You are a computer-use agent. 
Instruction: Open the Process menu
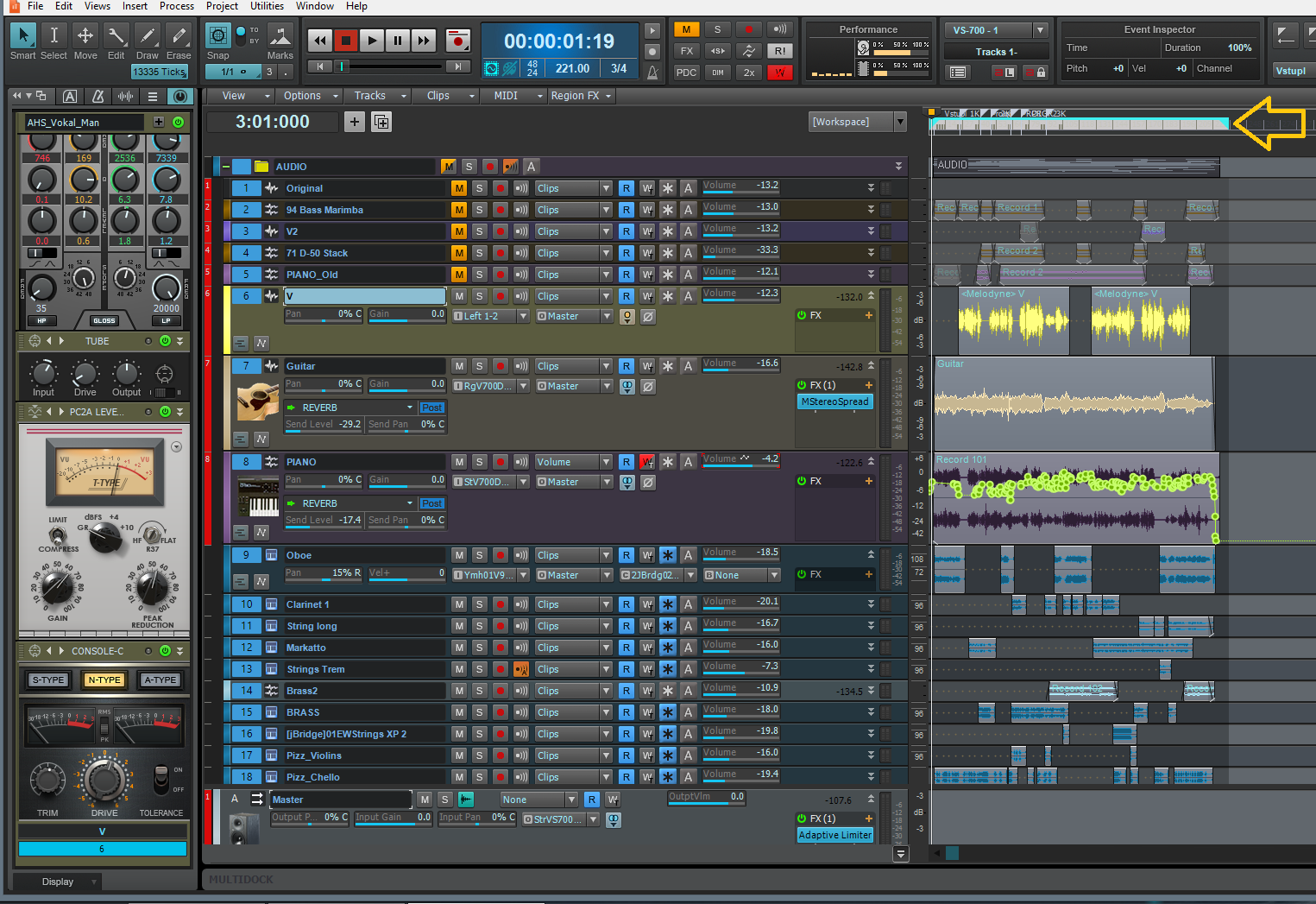(x=176, y=6)
